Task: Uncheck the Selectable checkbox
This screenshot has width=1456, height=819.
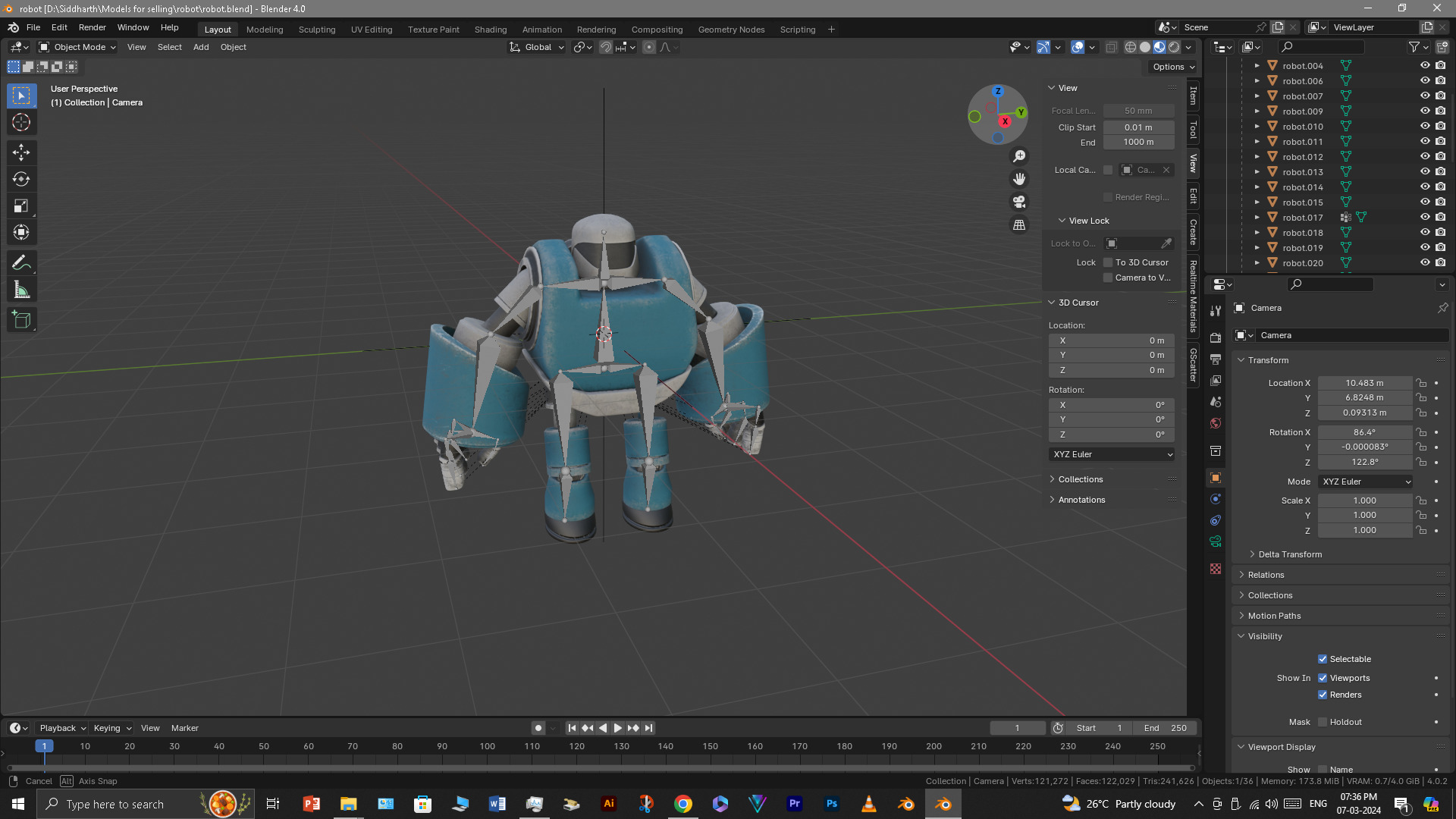Action: [1323, 659]
